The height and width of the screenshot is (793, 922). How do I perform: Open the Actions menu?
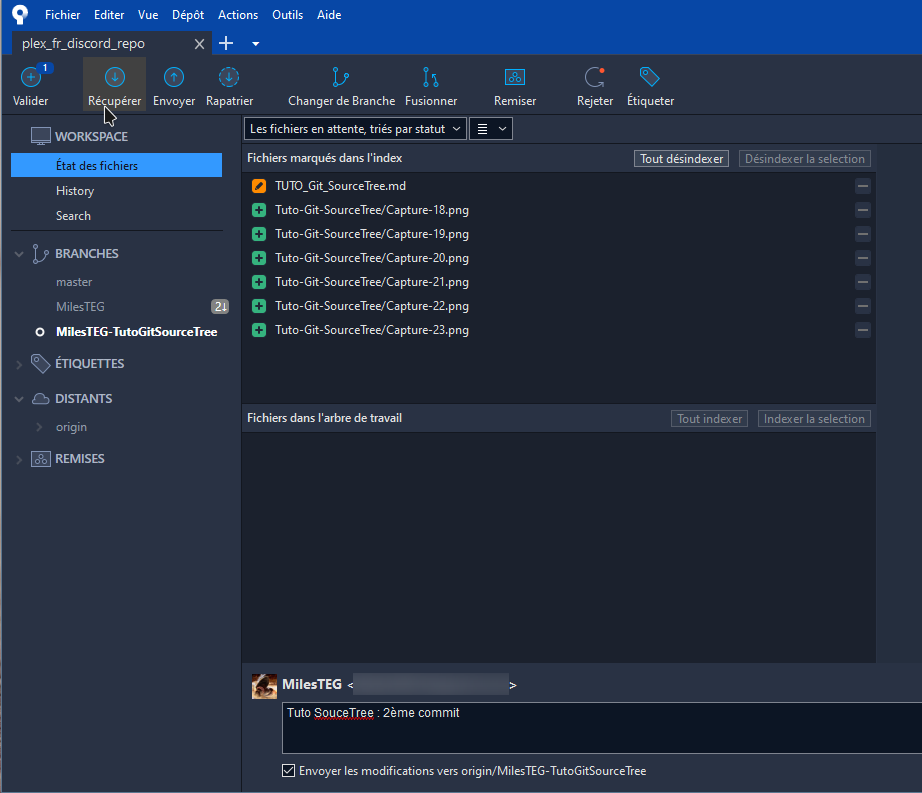[238, 15]
